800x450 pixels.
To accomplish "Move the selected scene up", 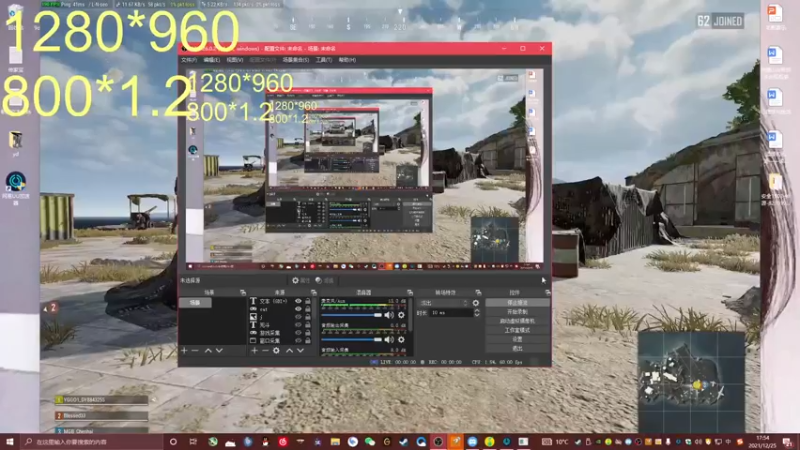I will pos(208,351).
